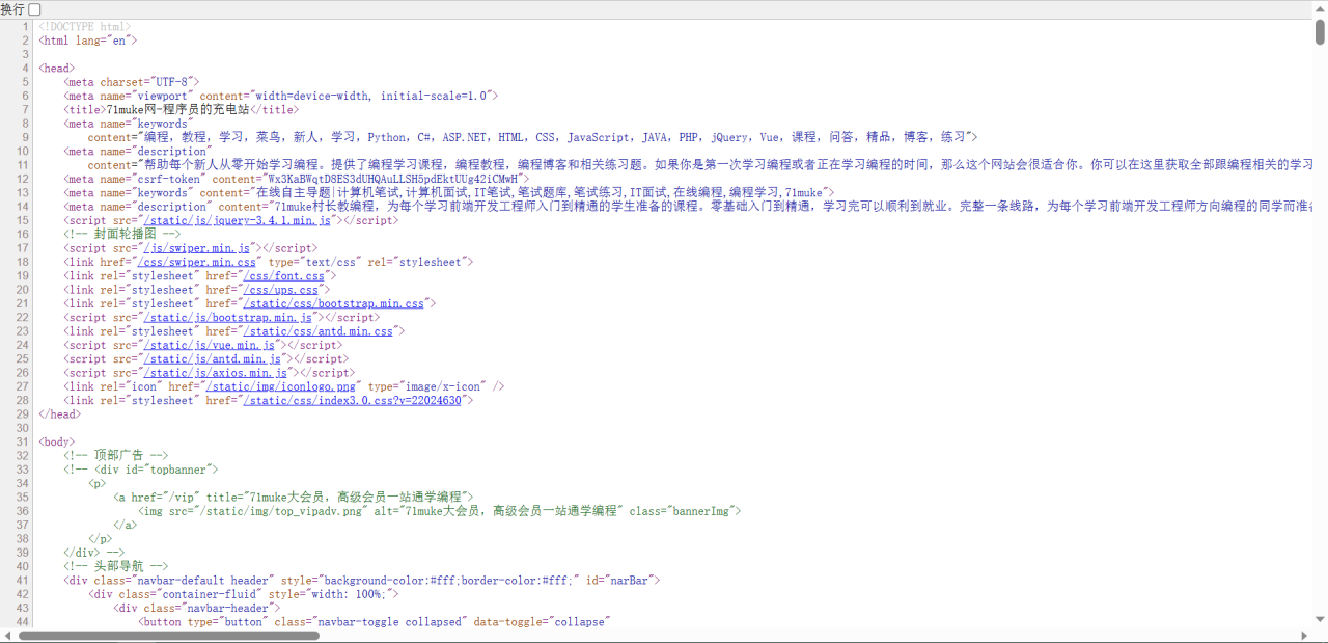
Task: Follow the index3.0.css?v=22024630 stylesheet link
Action: click(353, 400)
